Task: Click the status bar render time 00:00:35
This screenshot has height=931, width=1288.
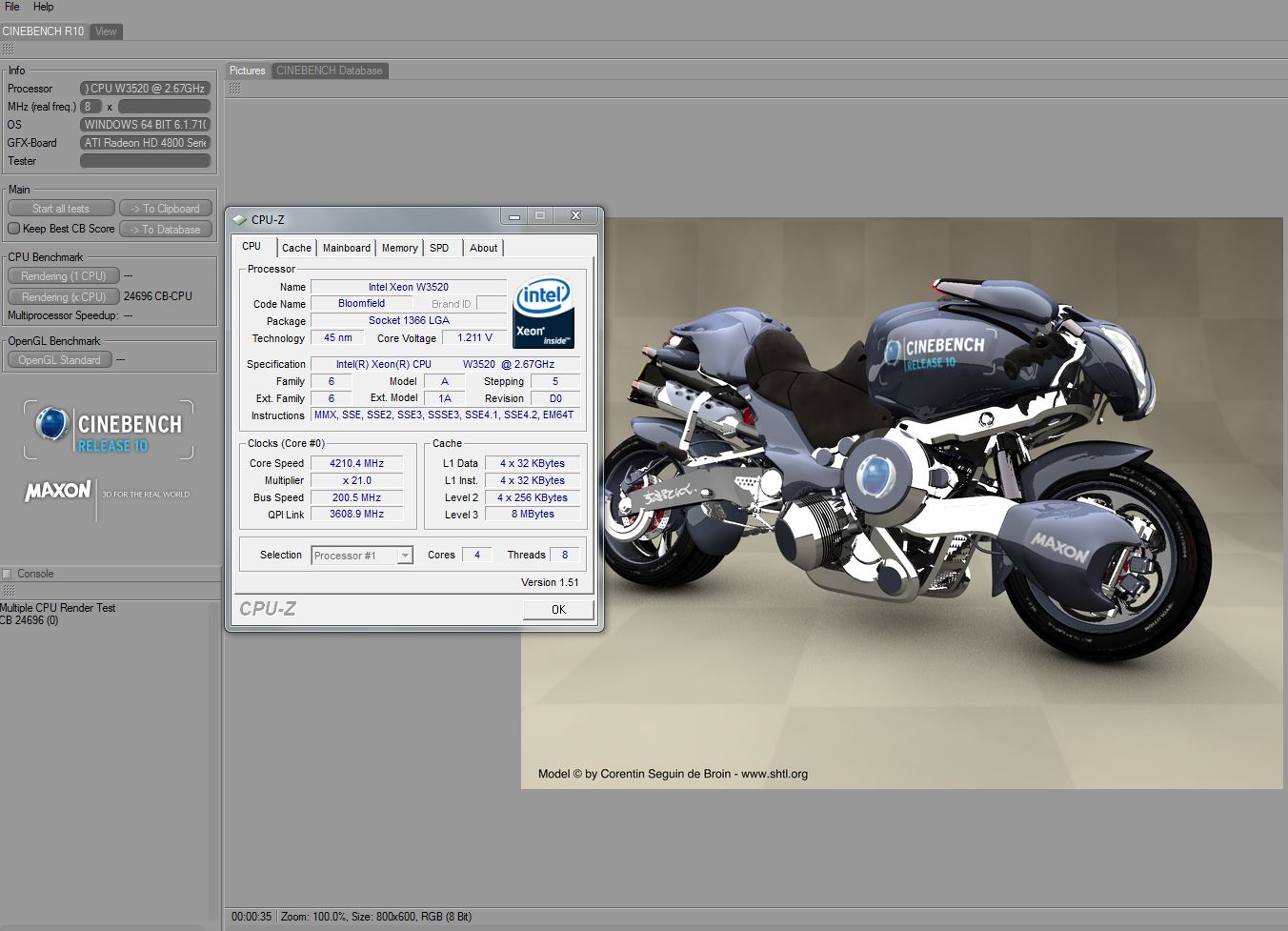Action: pos(252,917)
